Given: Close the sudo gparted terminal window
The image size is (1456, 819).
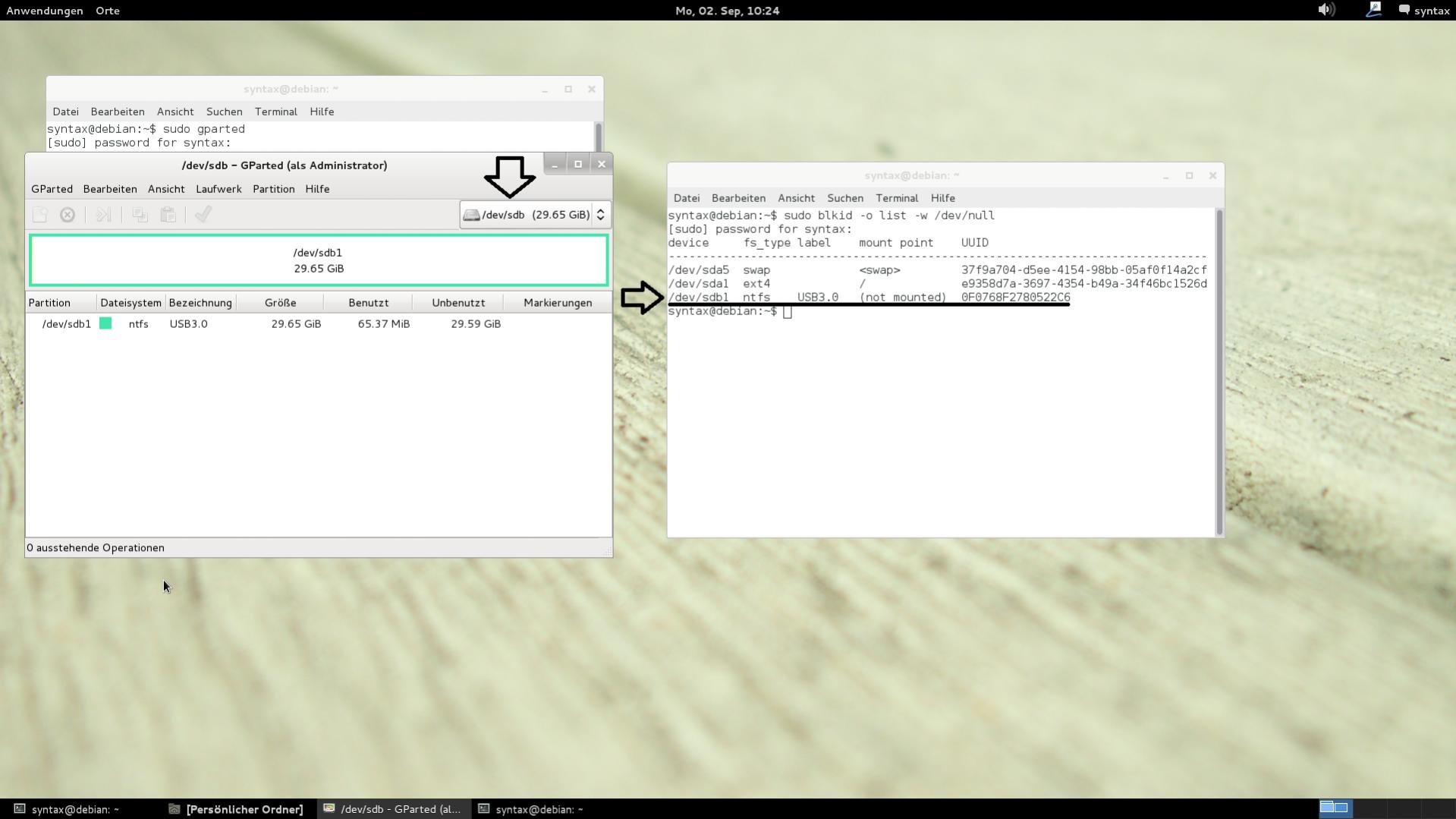Looking at the screenshot, I should [592, 89].
